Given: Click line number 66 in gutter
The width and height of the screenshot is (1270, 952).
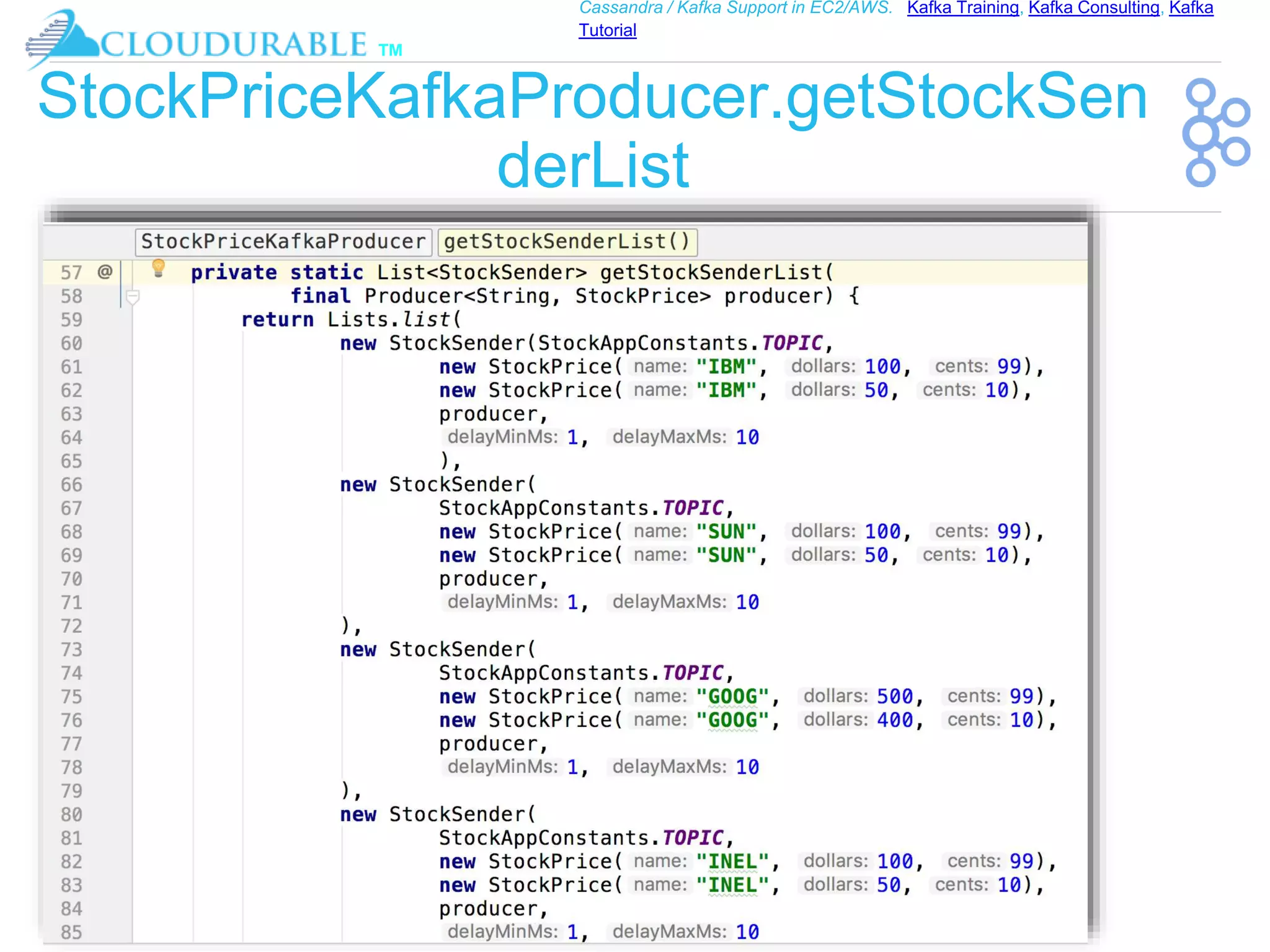Looking at the screenshot, I should pyautogui.click(x=71, y=485).
